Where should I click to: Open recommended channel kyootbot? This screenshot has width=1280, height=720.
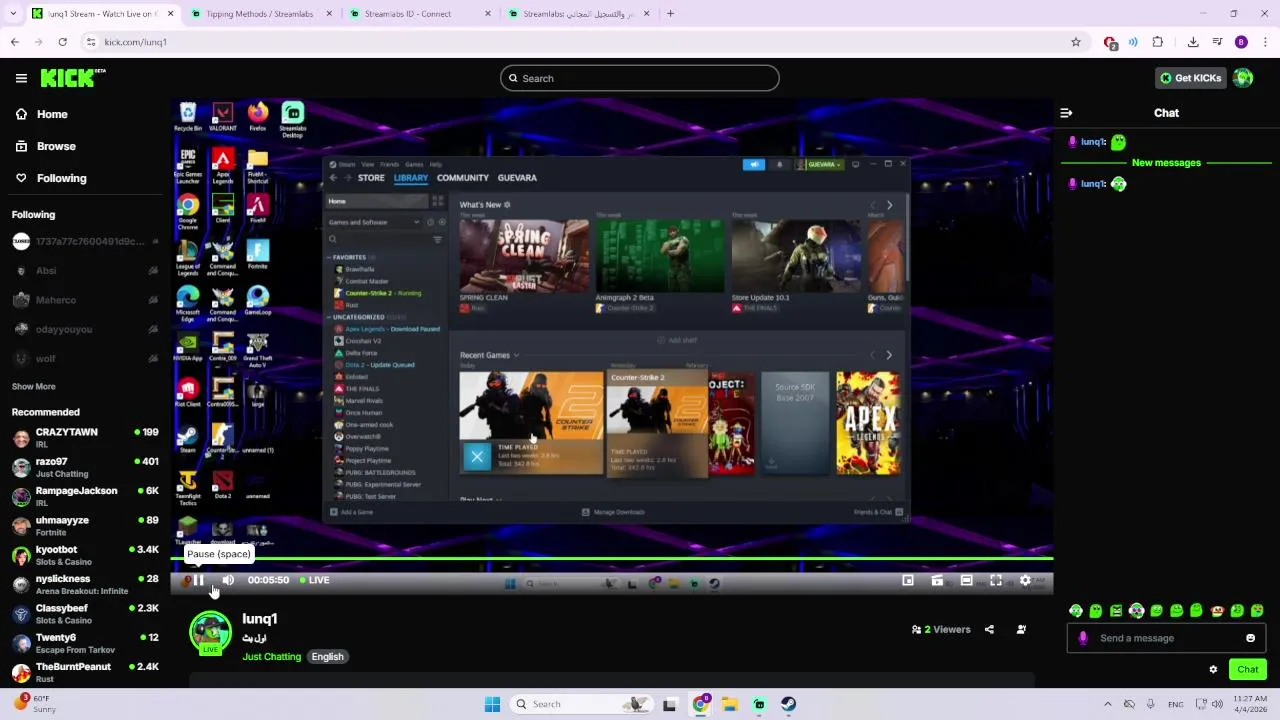(85, 555)
